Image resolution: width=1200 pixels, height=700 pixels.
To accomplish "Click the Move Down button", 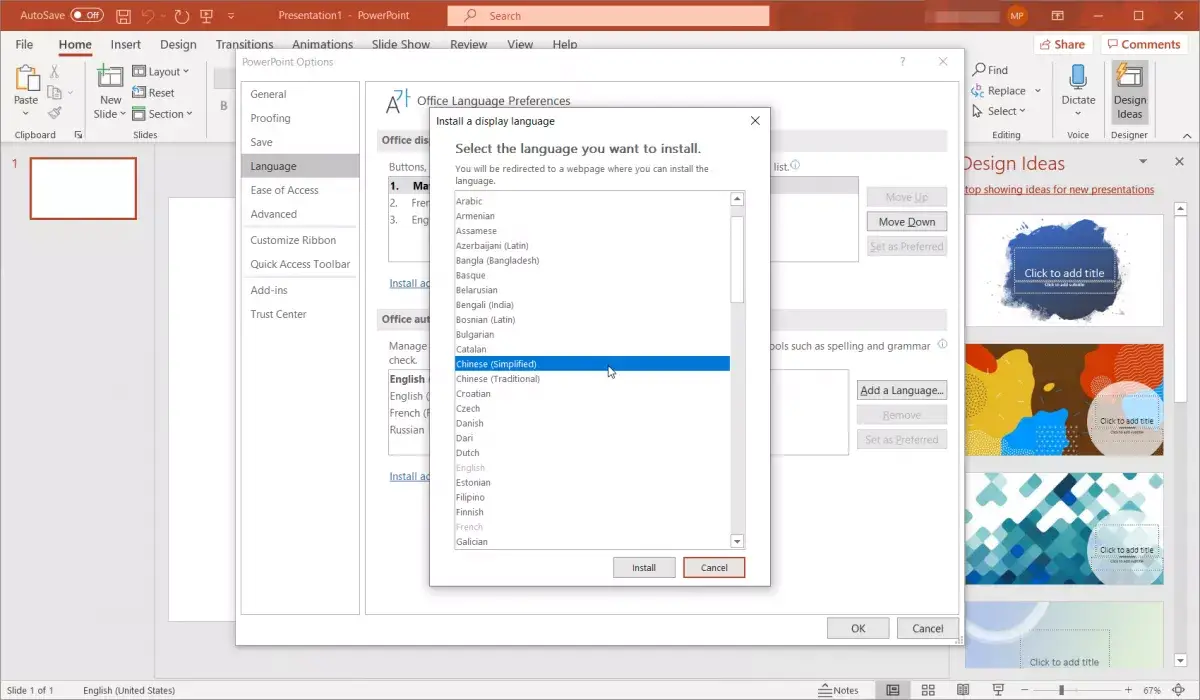I will (x=907, y=222).
